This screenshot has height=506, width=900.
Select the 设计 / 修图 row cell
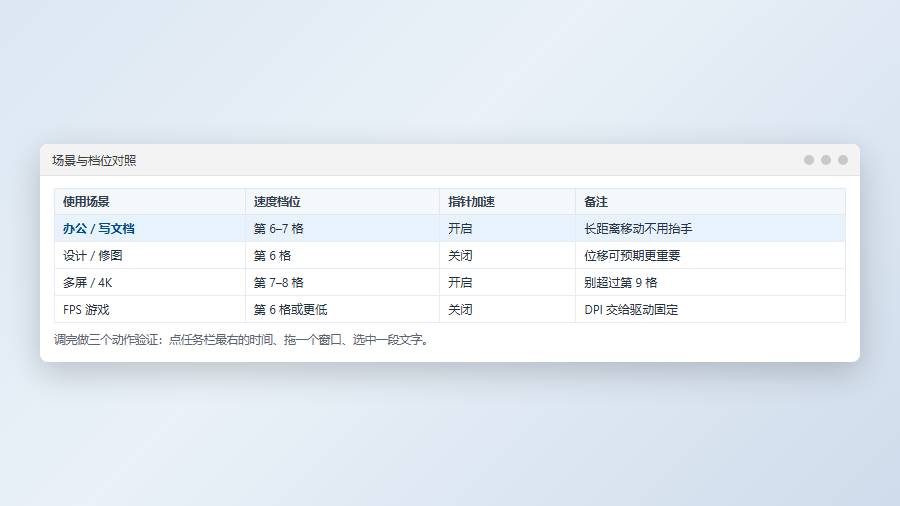pyautogui.click(x=149, y=255)
